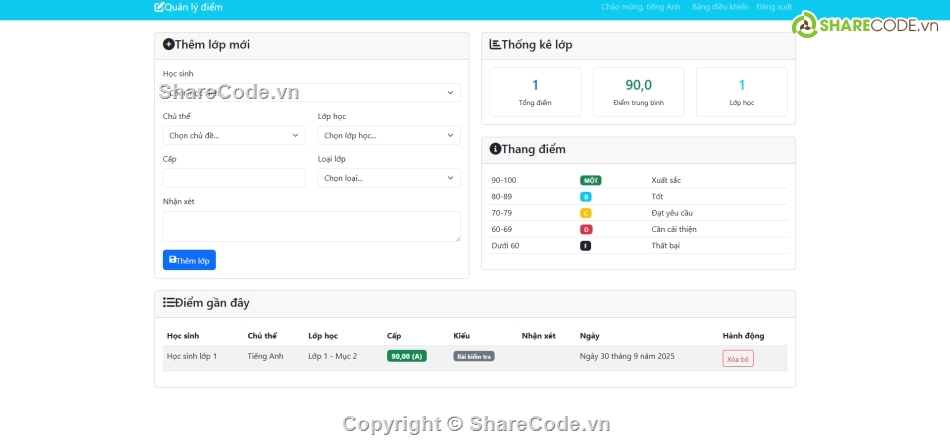
Task: Expand the Chọn chủ đề dropdown
Action: 234,135
